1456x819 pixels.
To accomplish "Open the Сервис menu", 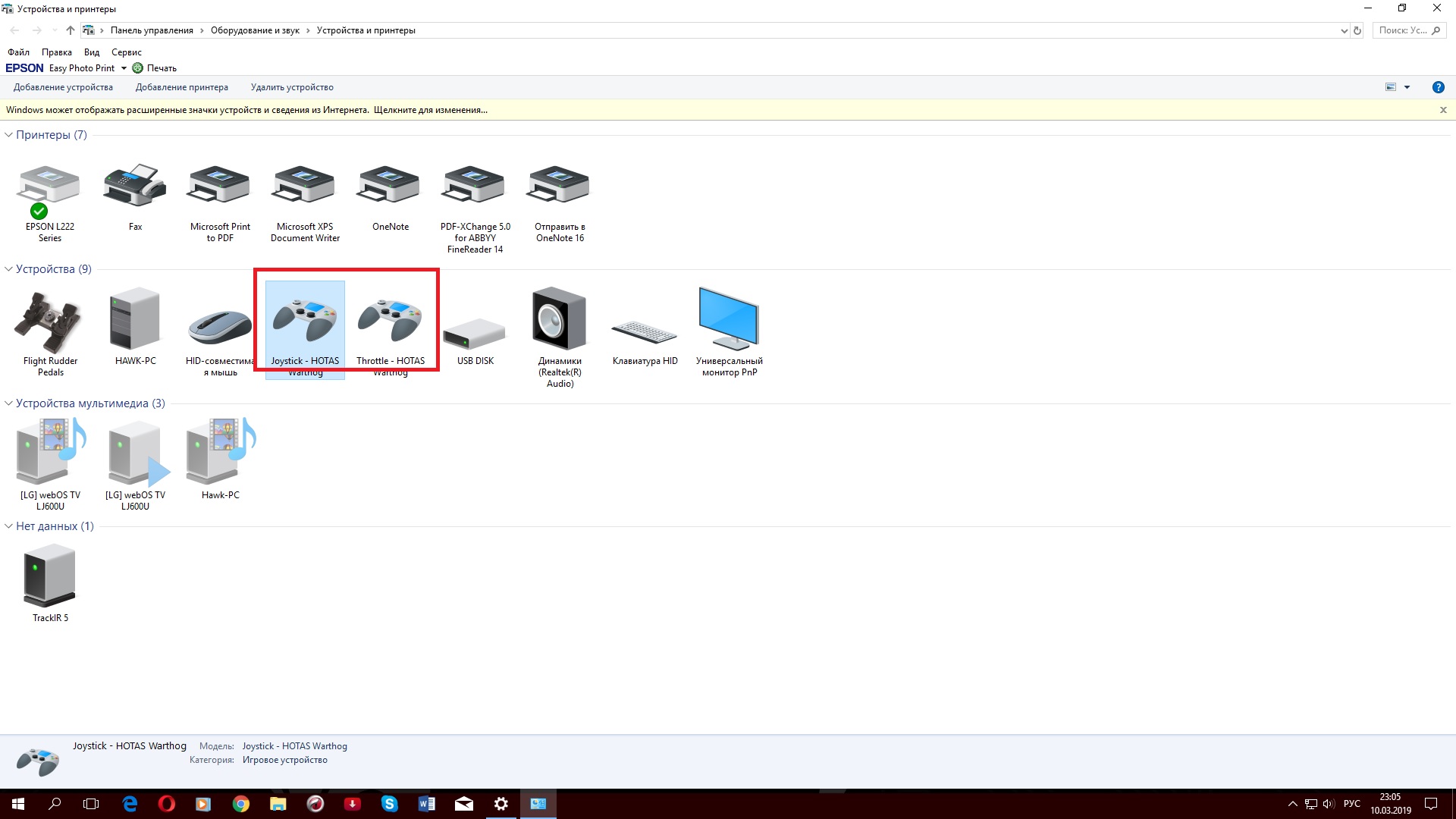I will (127, 52).
